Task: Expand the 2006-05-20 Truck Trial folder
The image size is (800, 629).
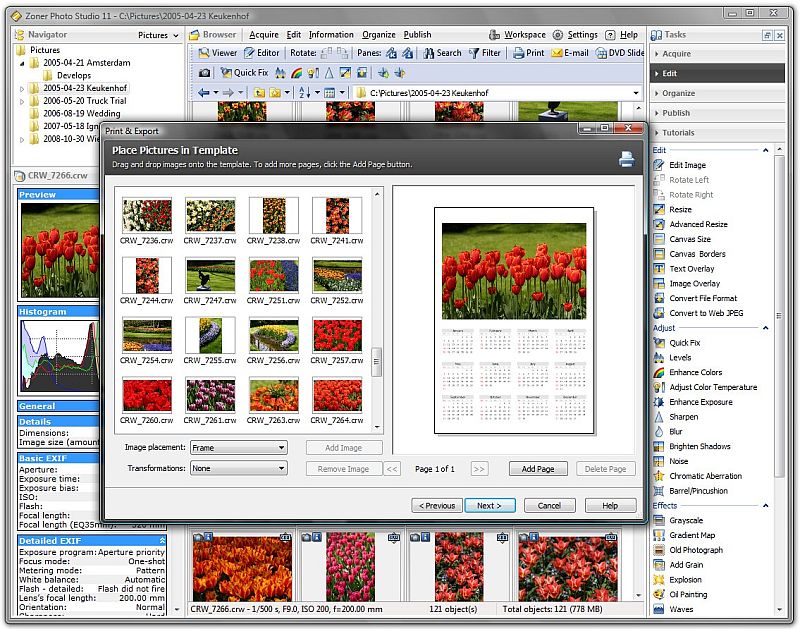Action: point(22,101)
